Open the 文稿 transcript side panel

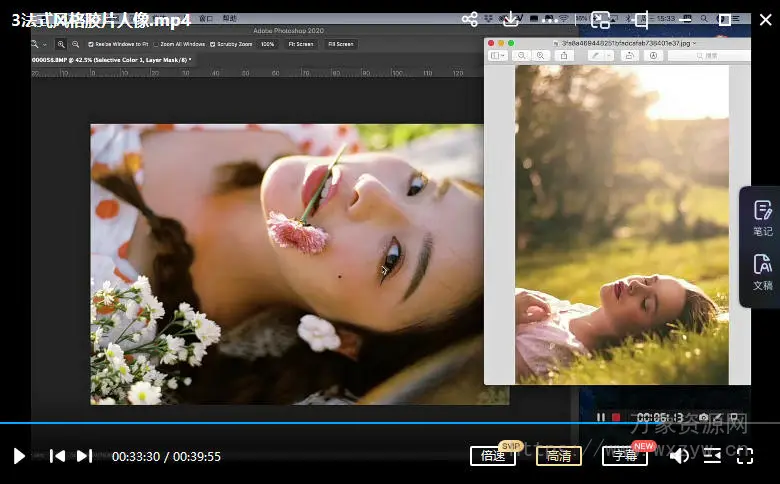pos(762,272)
